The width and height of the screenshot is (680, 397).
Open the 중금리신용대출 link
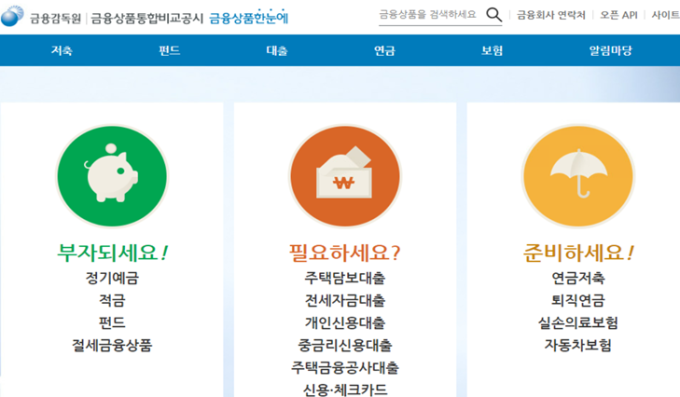point(345,345)
